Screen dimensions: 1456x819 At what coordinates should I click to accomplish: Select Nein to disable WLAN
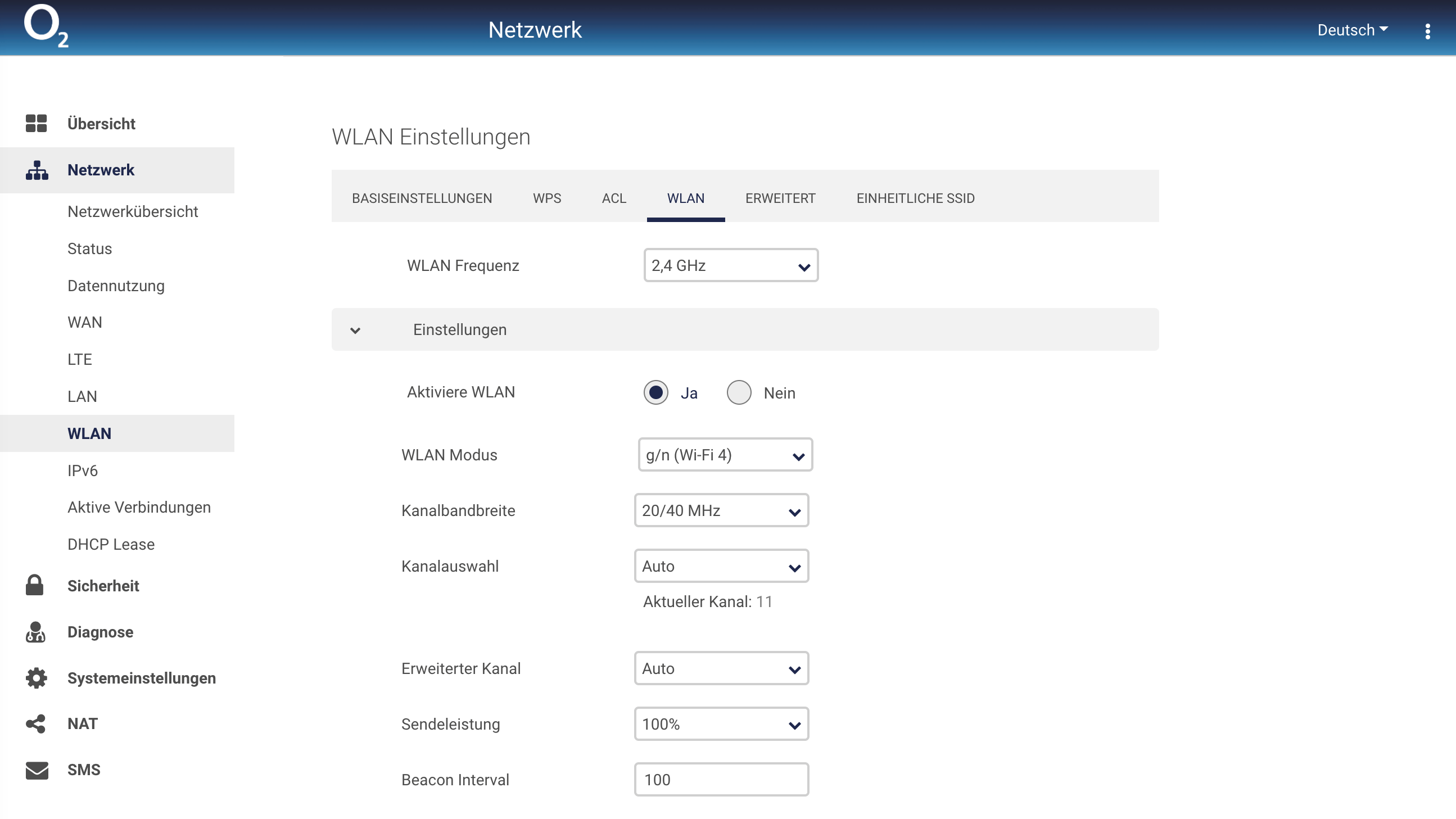pos(739,392)
